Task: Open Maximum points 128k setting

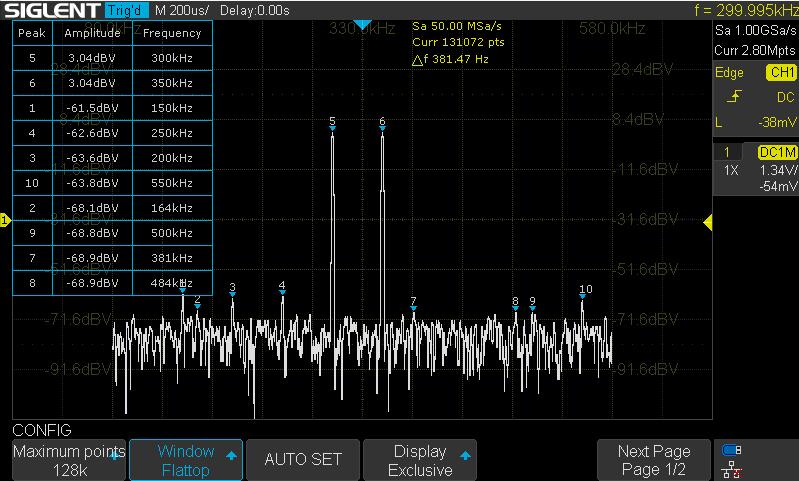Action: 68,460
